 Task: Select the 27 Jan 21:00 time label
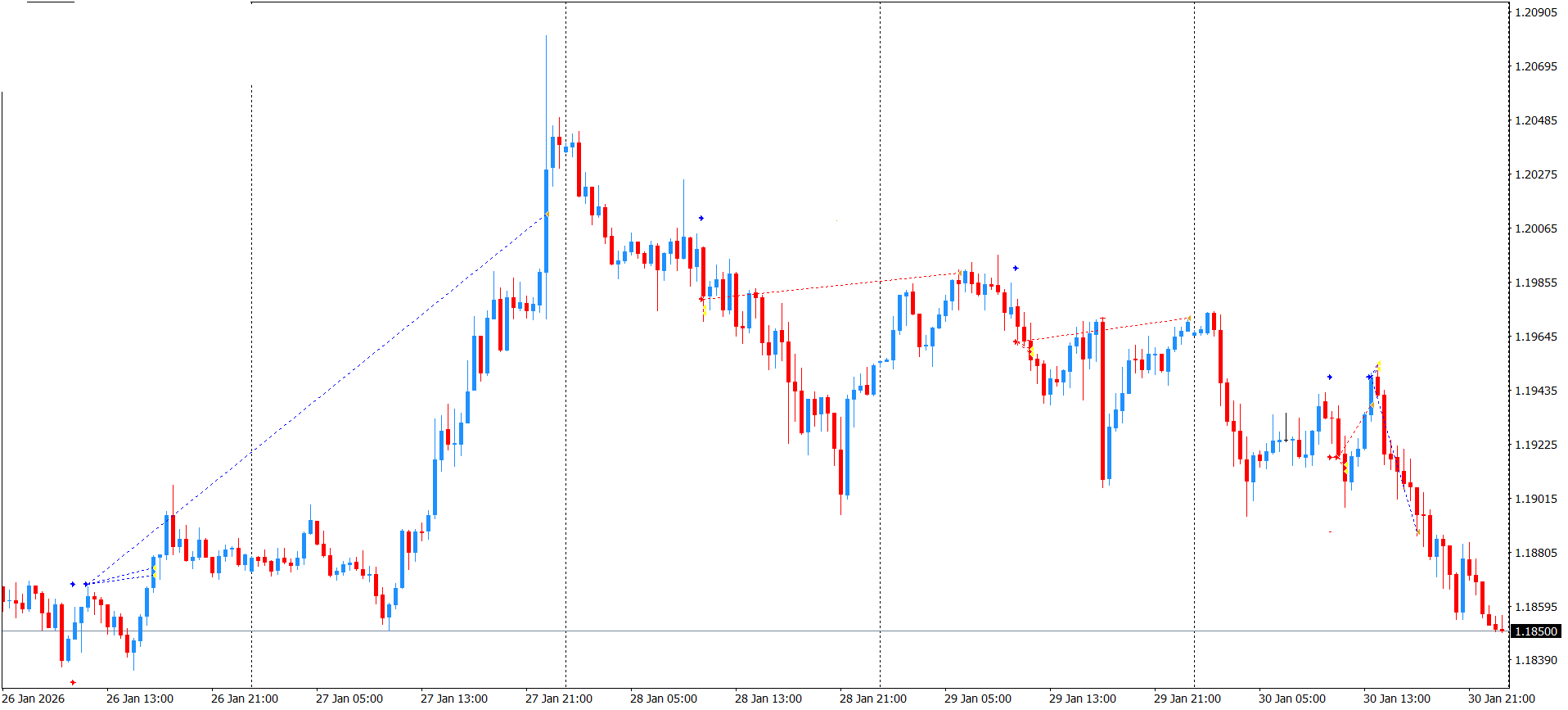[x=559, y=699]
